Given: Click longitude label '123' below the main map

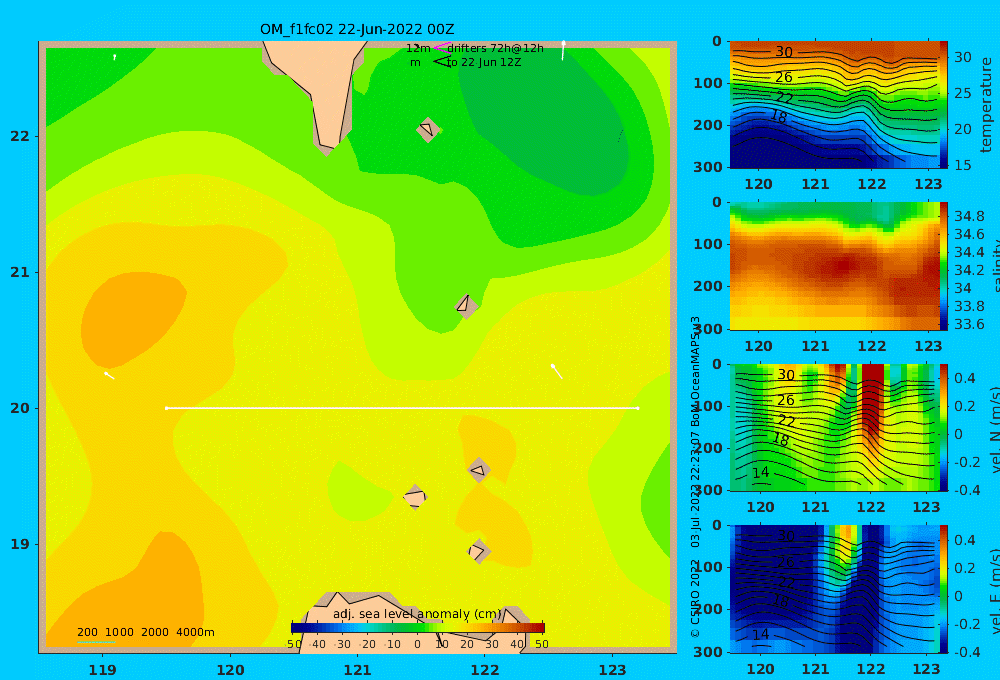Looking at the screenshot, I should 612,670.
